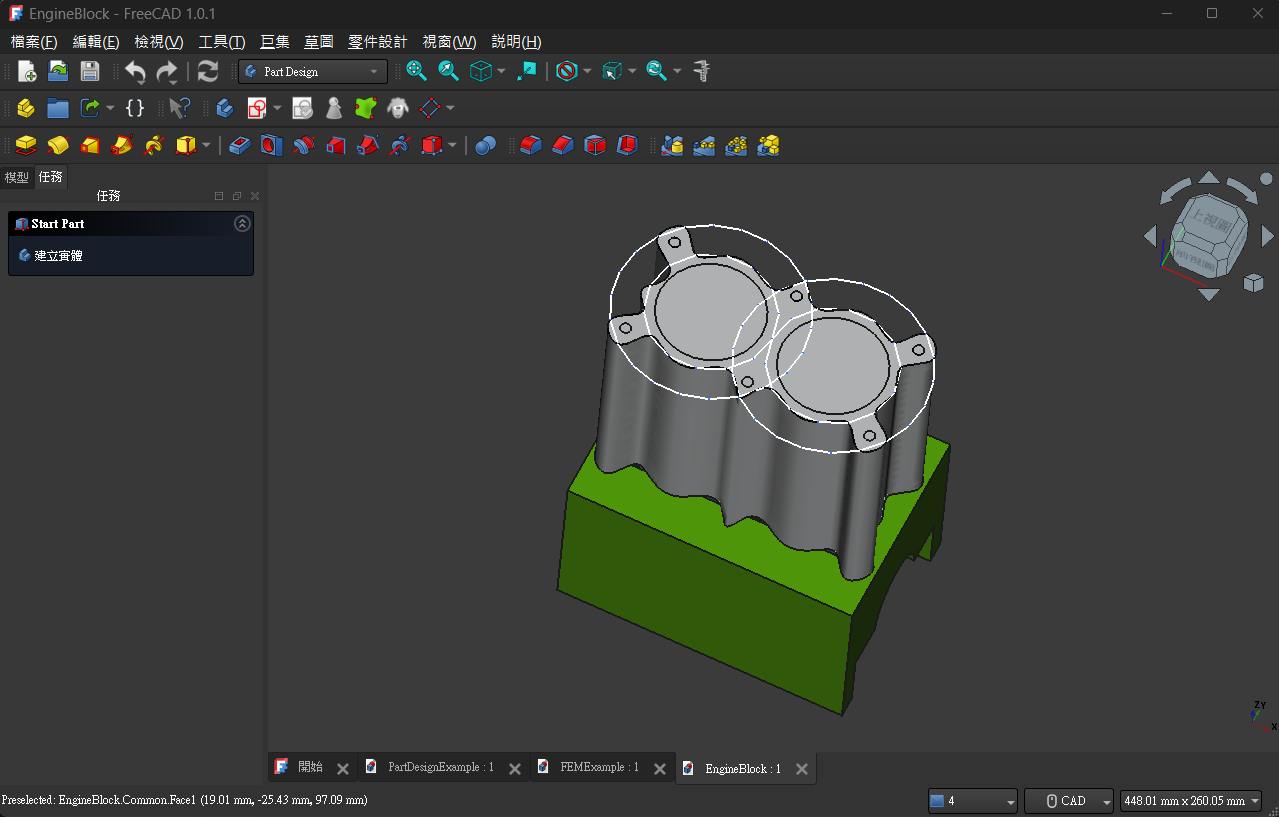Open the layer dropdown showing 4

(x=972, y=801)
